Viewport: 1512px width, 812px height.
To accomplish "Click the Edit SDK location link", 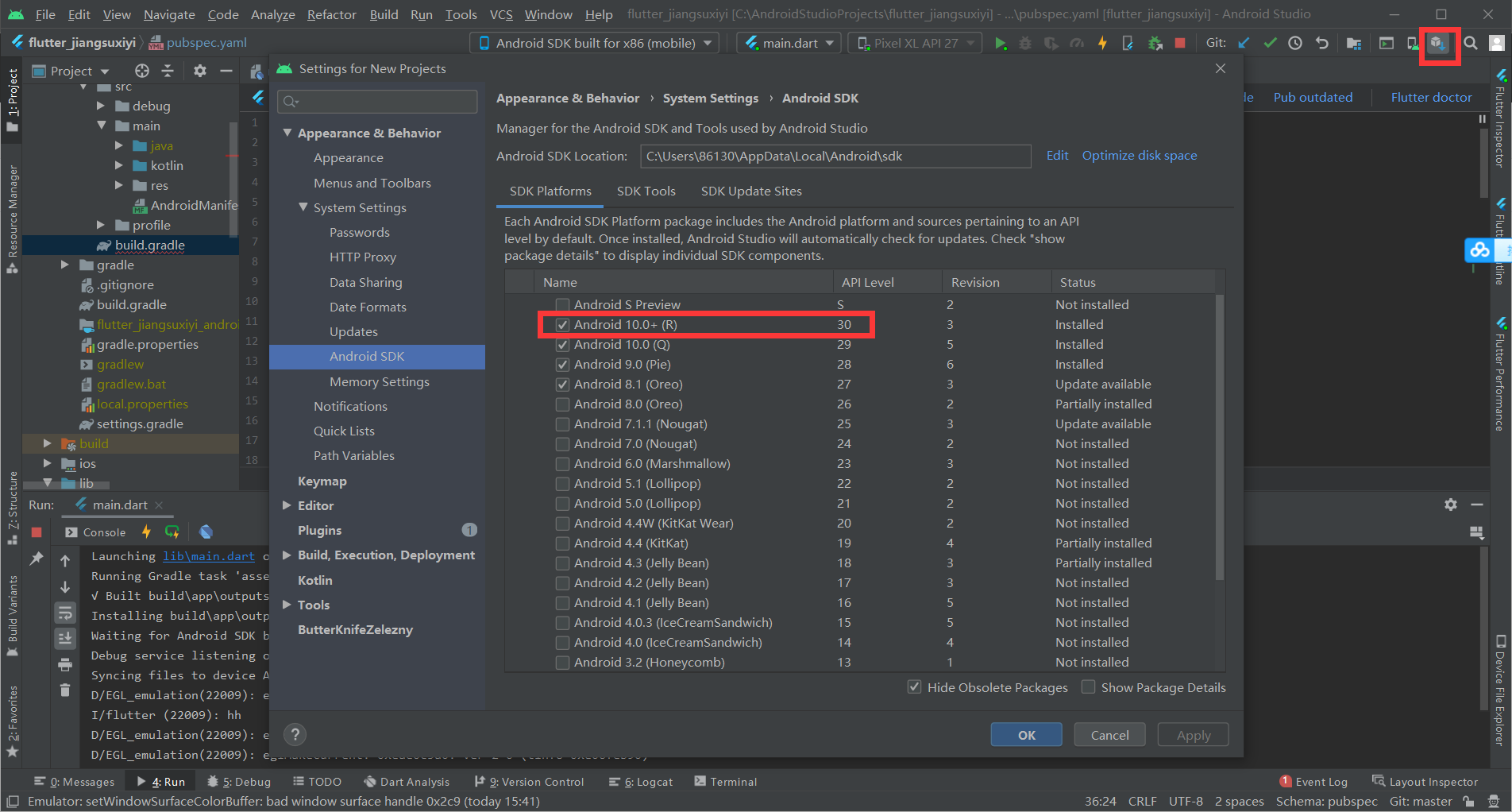I will [1057, 156].
